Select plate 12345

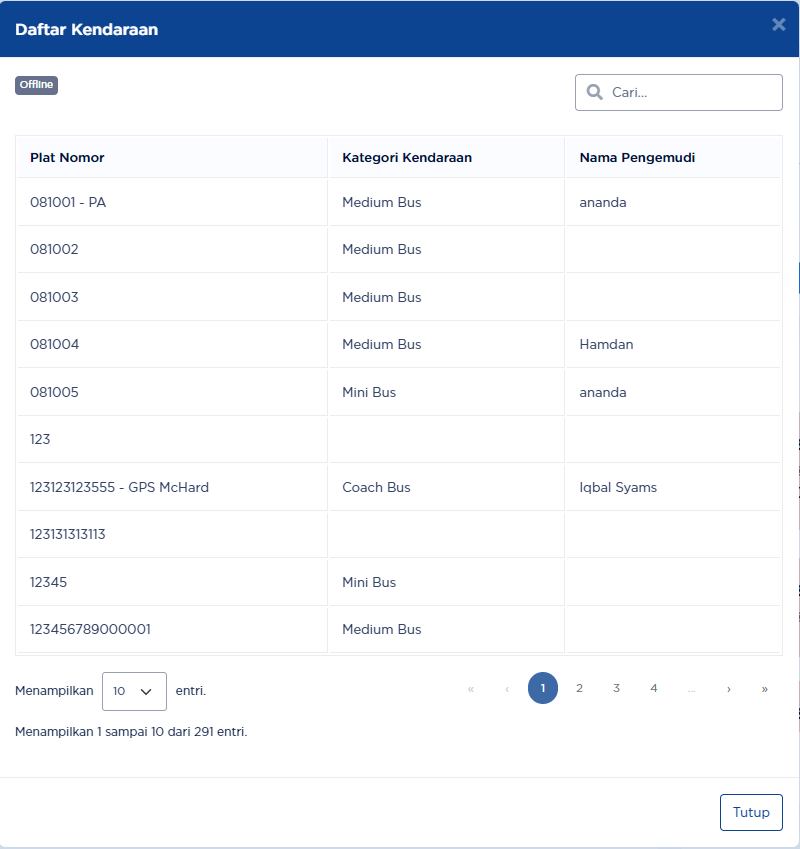[49, 583]
